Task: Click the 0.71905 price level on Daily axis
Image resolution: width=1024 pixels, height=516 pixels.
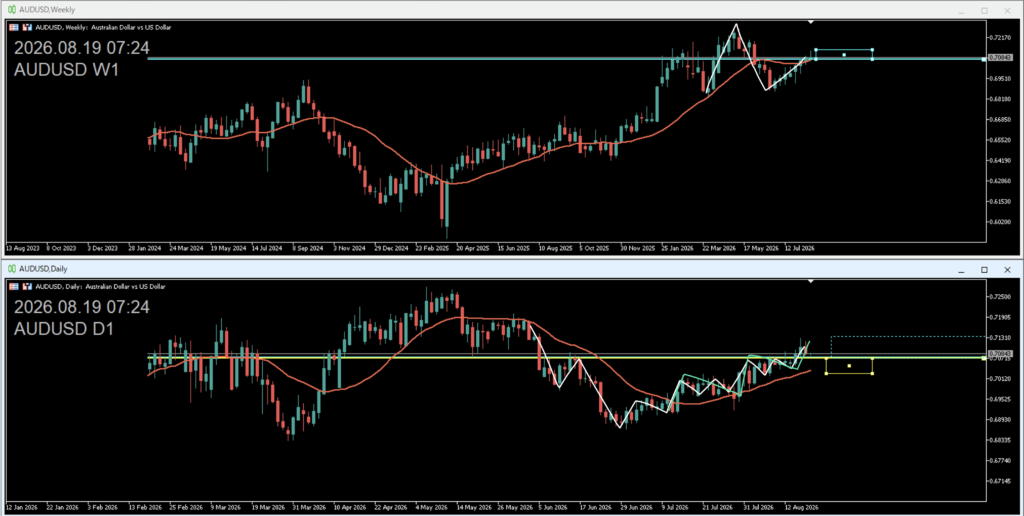Action: point(1000,317)
